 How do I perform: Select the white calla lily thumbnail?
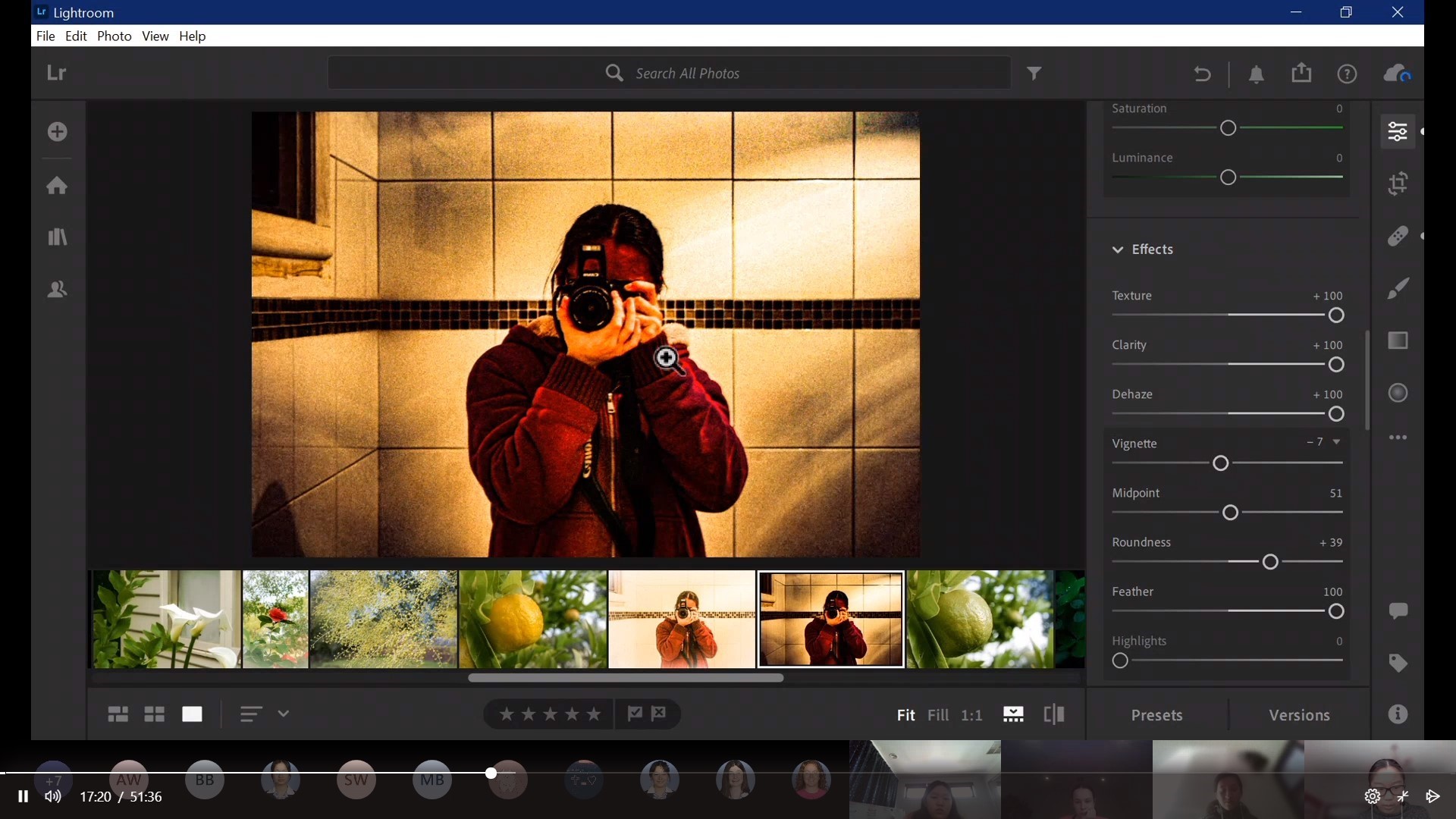166,620
